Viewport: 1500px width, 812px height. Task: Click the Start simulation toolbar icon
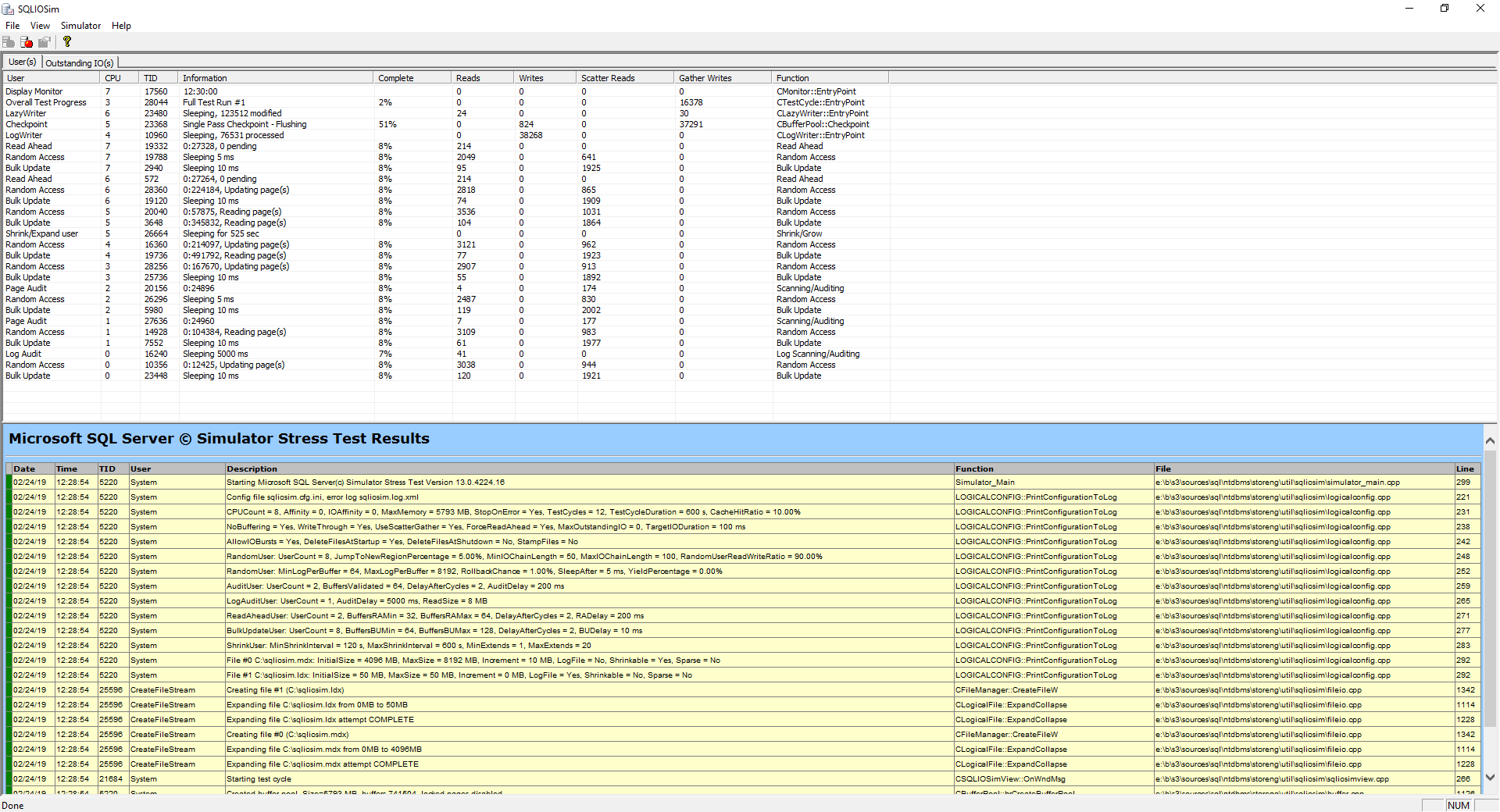click(9, 42)
